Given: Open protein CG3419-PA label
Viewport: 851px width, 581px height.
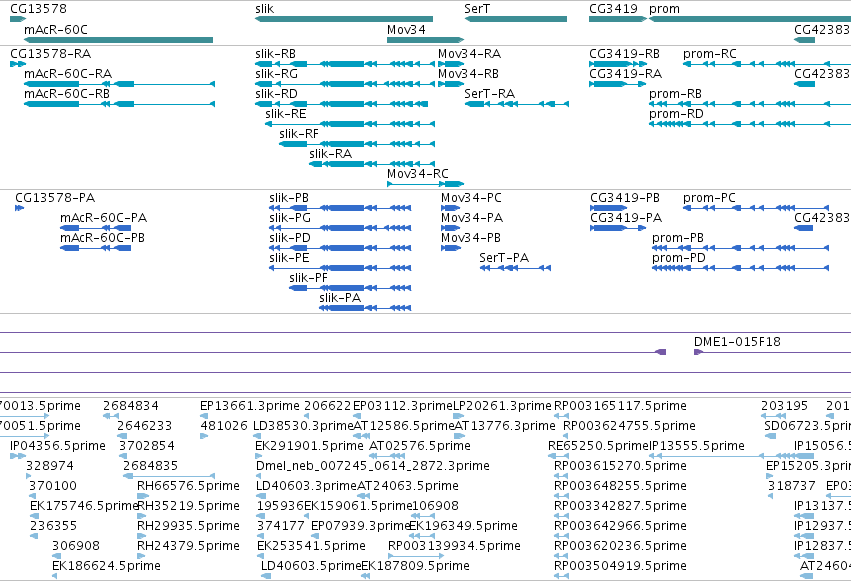Looking at the screenshot, I should [x=626, y=218].
